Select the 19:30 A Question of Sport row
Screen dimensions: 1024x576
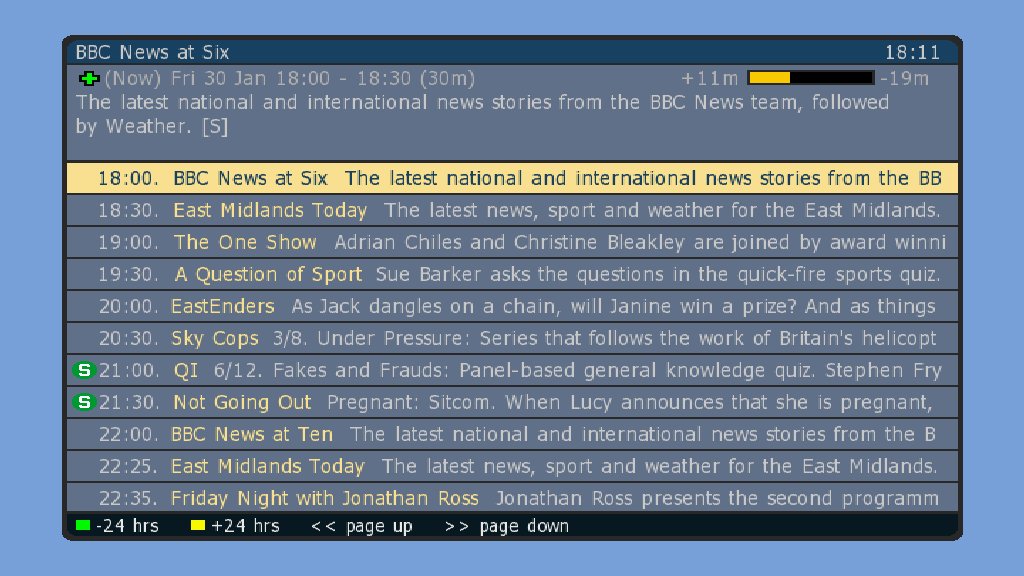tap(512, 274)
